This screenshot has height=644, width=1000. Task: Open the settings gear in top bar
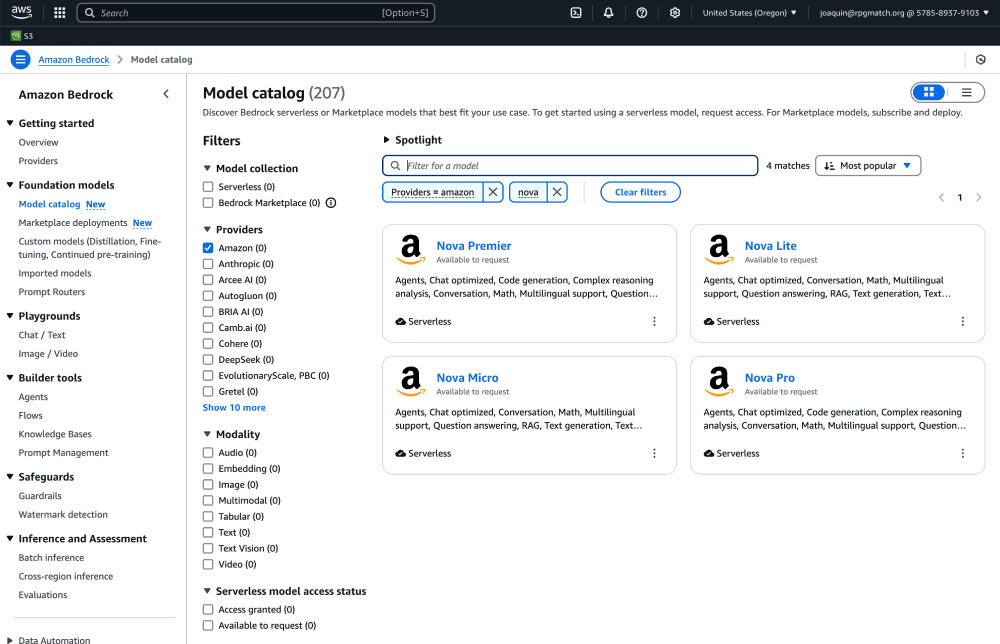(x=675, y=13)
